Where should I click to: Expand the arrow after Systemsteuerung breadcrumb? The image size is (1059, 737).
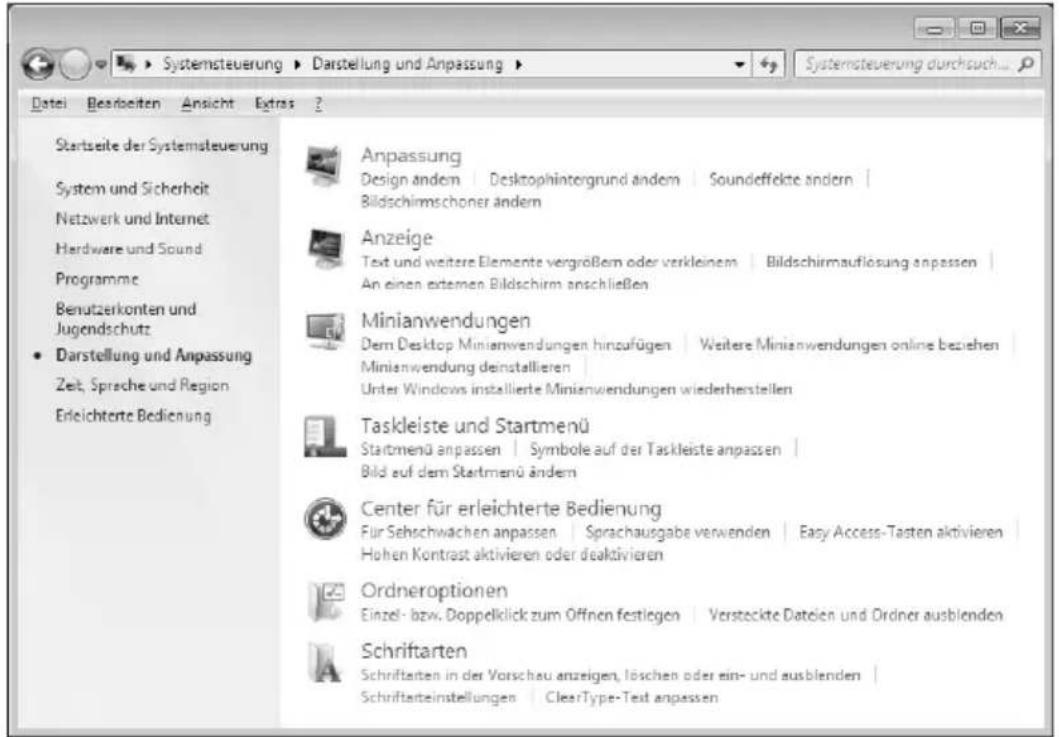pyautogui.click(x=298, y=65)
